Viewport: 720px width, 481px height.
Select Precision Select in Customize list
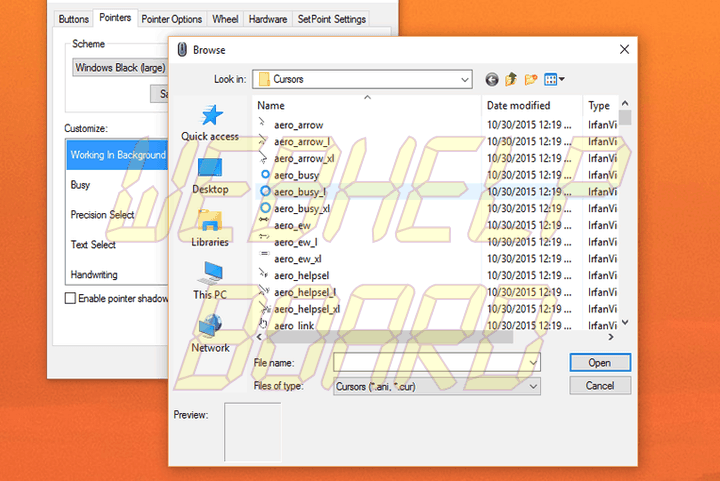(x=118, y=215)
